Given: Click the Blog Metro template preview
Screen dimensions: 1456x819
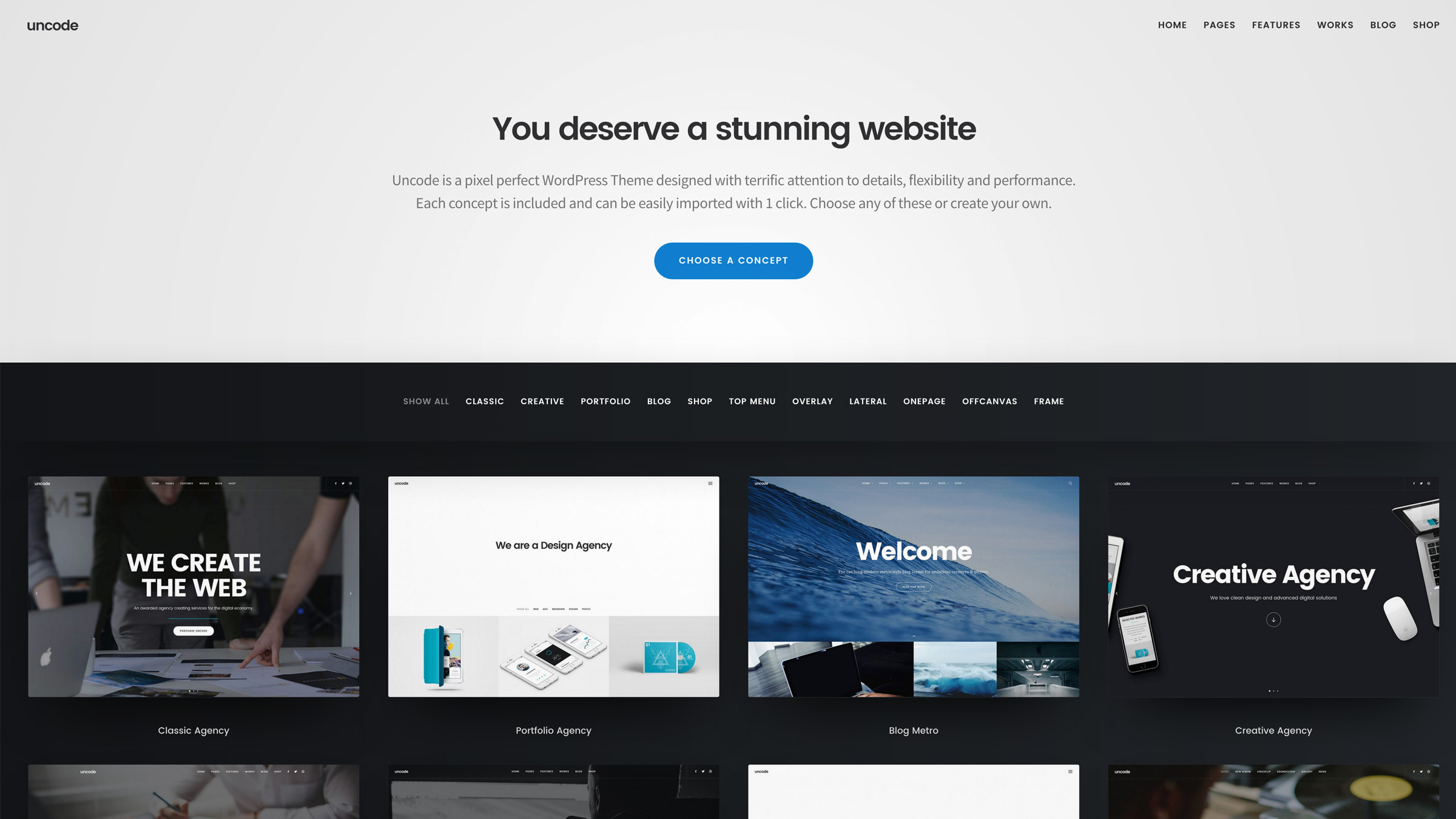Looking at the screenshot, I should pyautogui.click(x=913, y=586).
